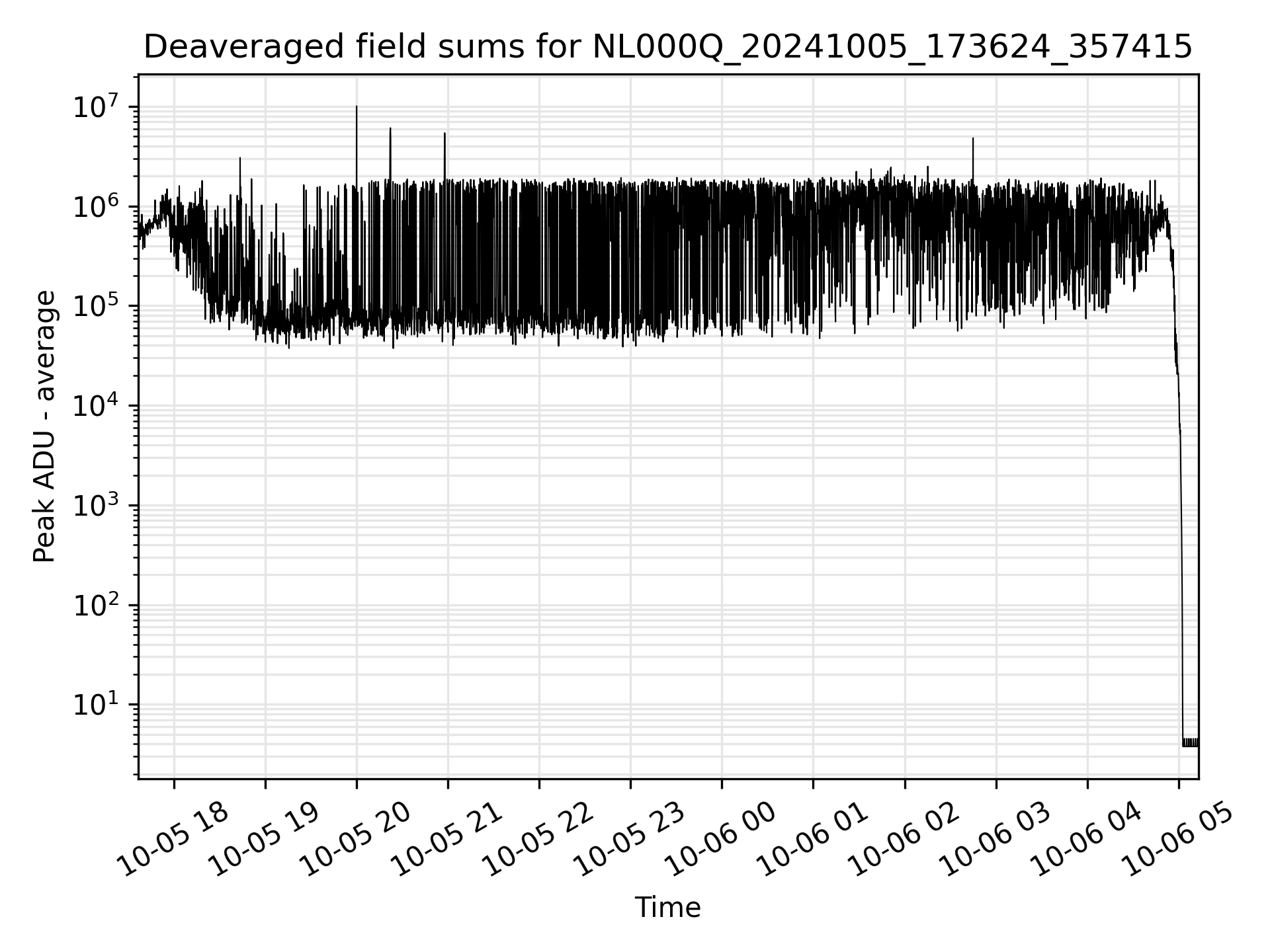Click the x-axis tick label "10-05 19"
1270x952 pixels.
(264, 838)
